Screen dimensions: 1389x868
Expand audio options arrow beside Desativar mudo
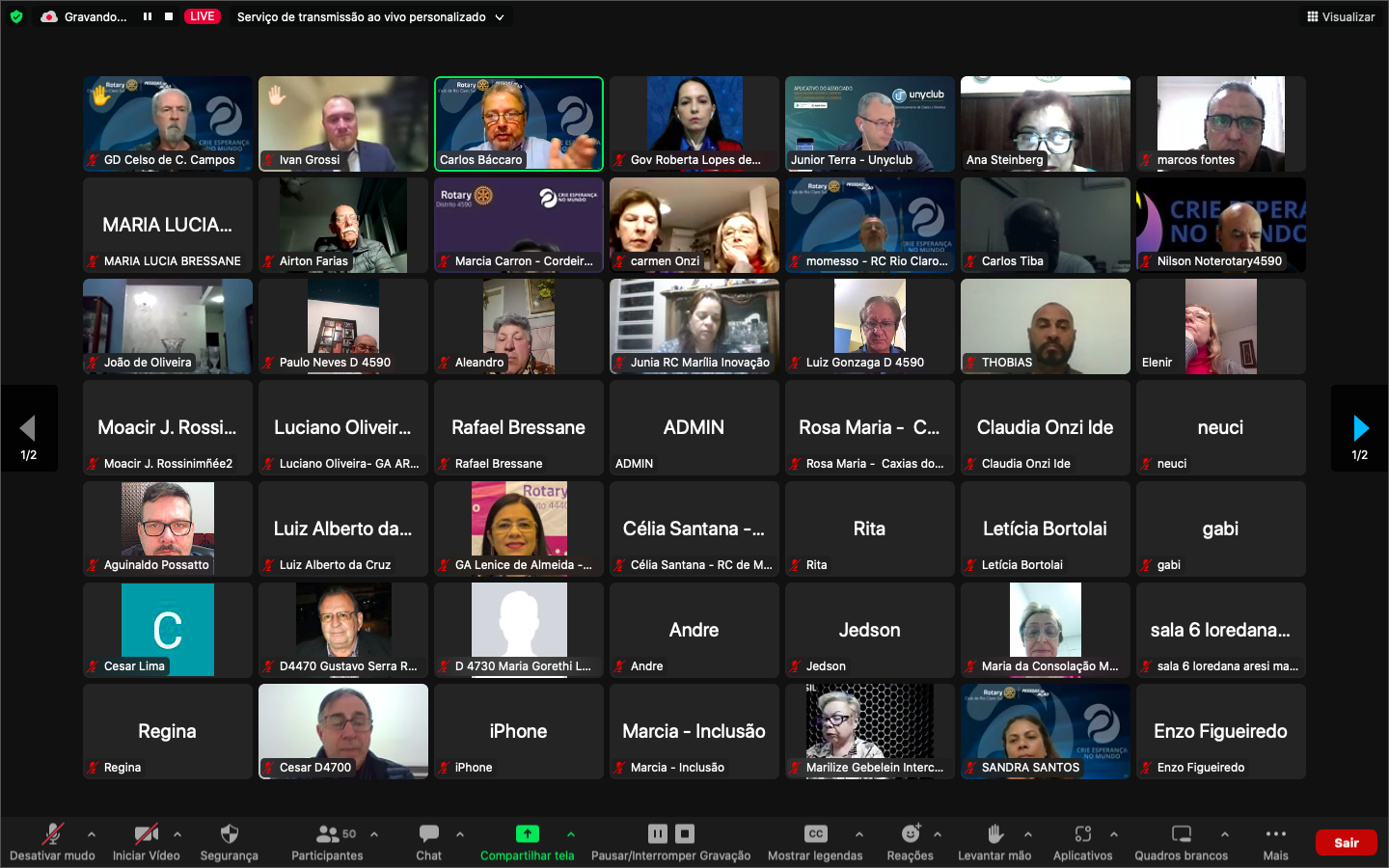tap(92, 834)
